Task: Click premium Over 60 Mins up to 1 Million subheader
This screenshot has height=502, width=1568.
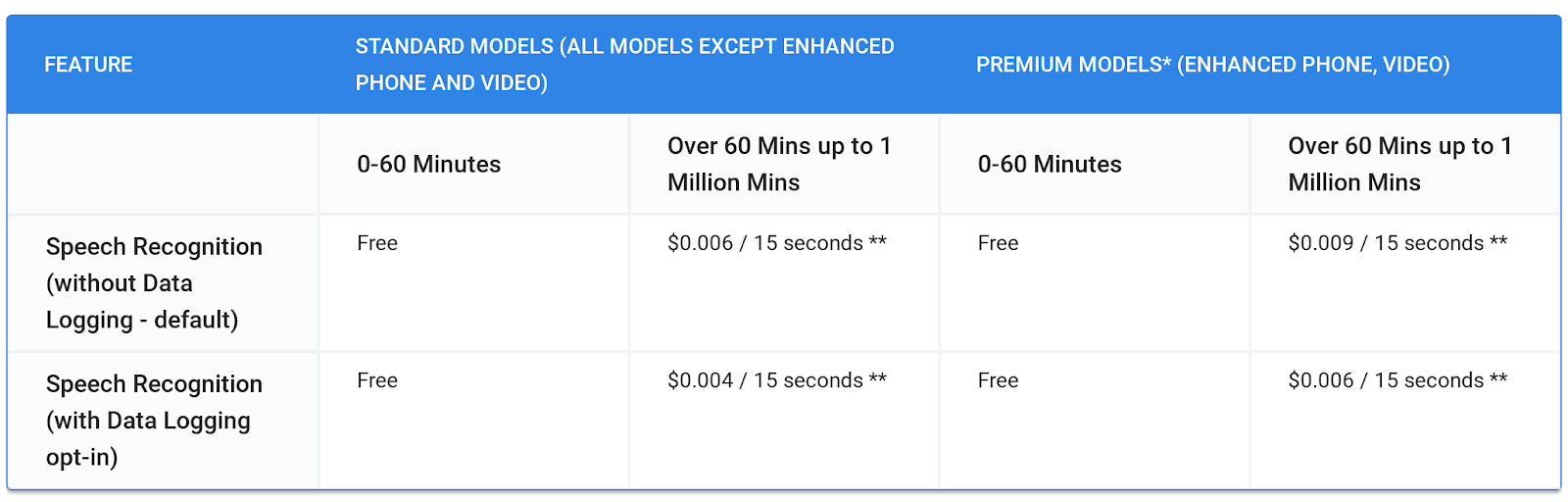Action: pyautogui.click(x=1399, y=164)
